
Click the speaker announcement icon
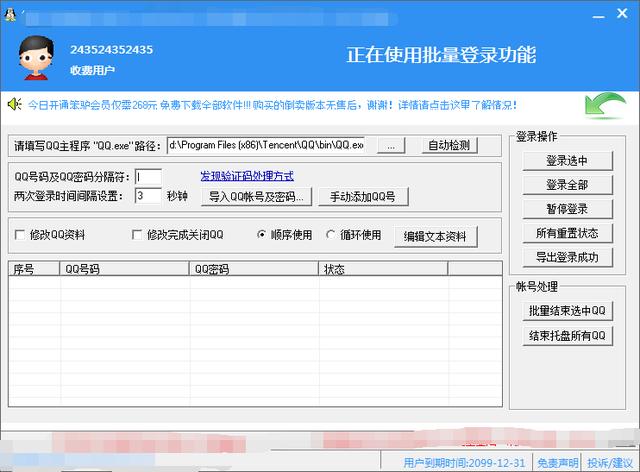[15, 105]
